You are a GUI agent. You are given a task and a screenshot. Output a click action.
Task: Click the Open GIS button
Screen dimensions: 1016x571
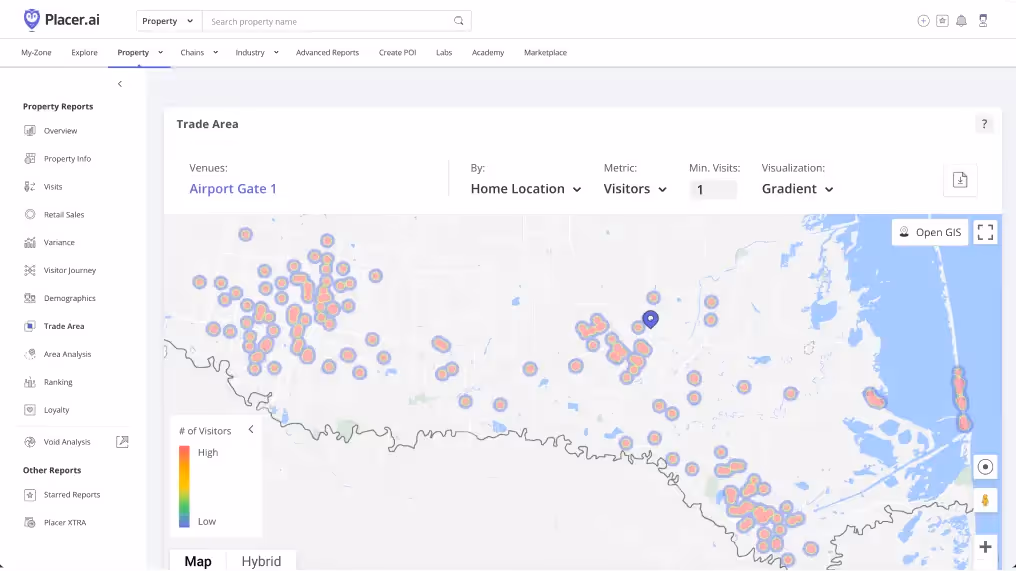pyautogui.click(x=930, y=232)
